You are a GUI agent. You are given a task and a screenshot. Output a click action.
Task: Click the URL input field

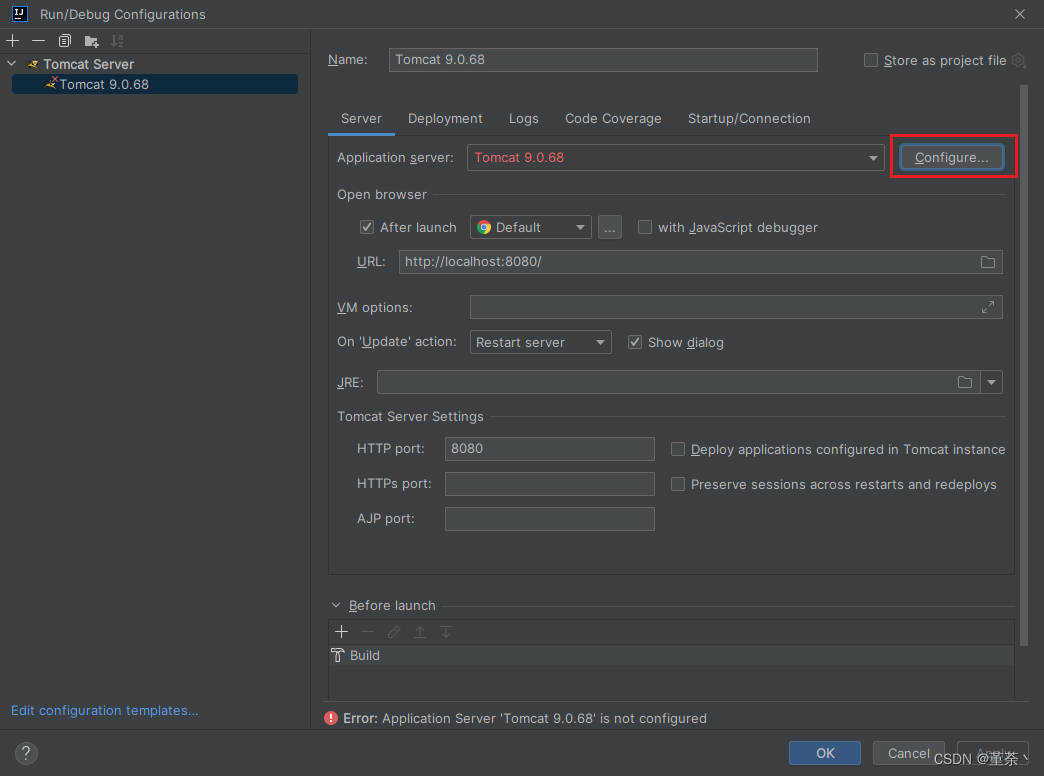point(700,262)
